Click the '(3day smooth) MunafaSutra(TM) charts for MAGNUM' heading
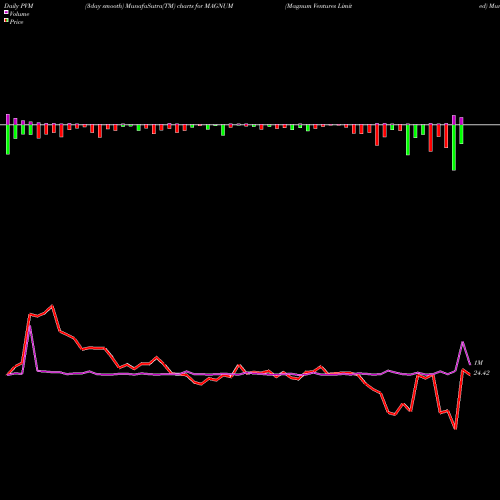Image resolution: width=500 pixels, height=500 pixels. pos(159,6)
